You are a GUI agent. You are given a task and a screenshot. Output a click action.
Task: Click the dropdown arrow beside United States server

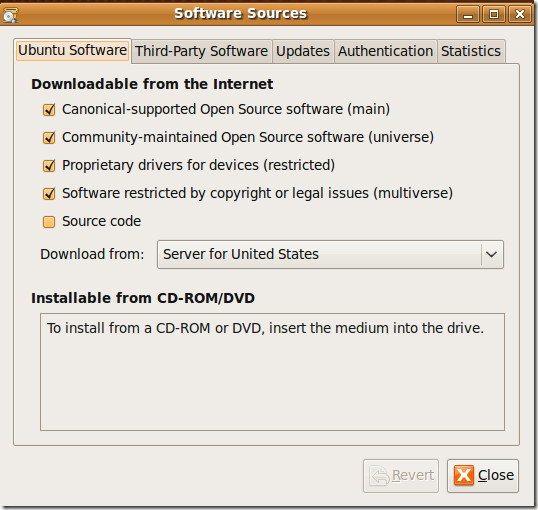pos(492,254)
